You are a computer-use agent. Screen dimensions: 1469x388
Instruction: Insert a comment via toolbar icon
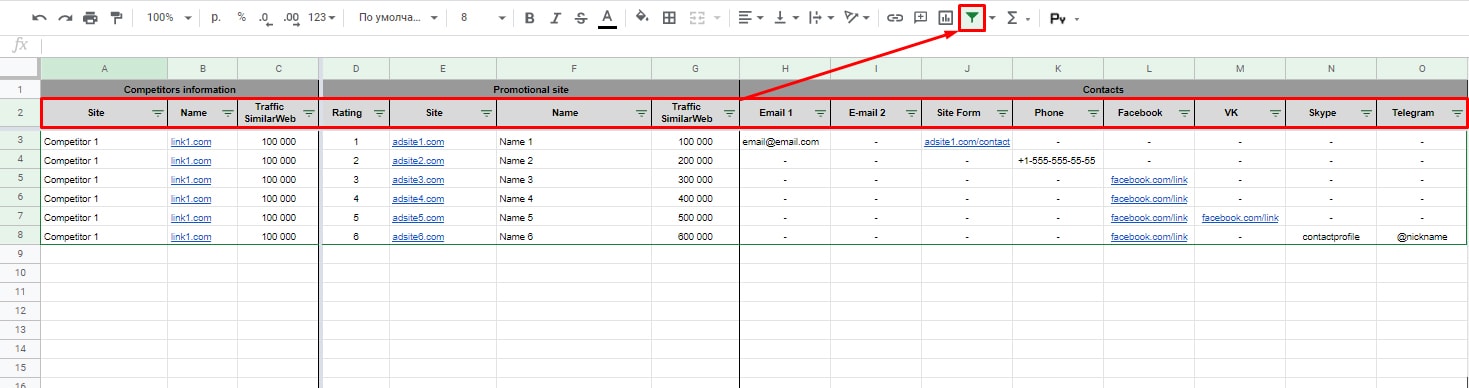920,18
